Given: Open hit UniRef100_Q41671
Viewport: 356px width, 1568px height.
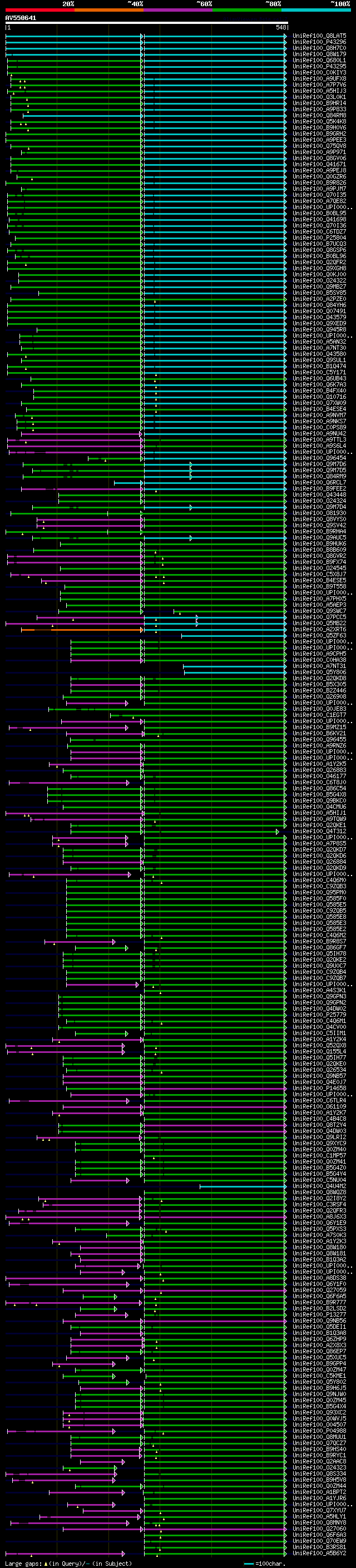Looking at the screenshot, I should tap(319, 164).
